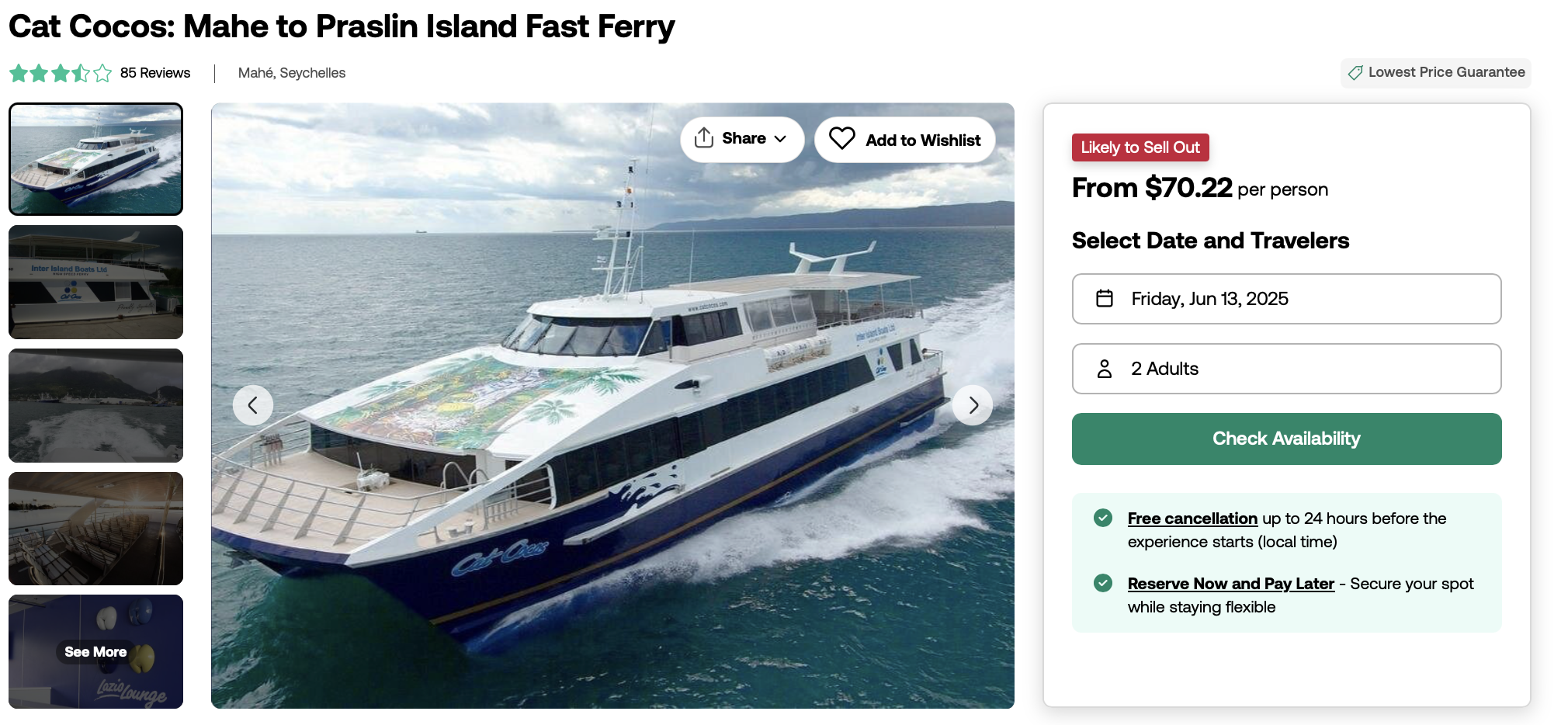The height and width of the screenshot is (725, 1568).
Task: Open the Free cancellation link
Action: [1192, 519]
